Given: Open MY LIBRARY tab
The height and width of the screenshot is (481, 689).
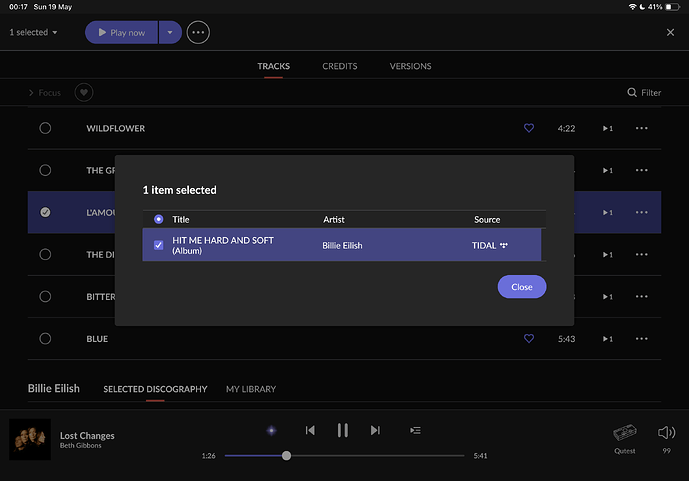Looking at the screenshot, I should click(x=251, y=389).
